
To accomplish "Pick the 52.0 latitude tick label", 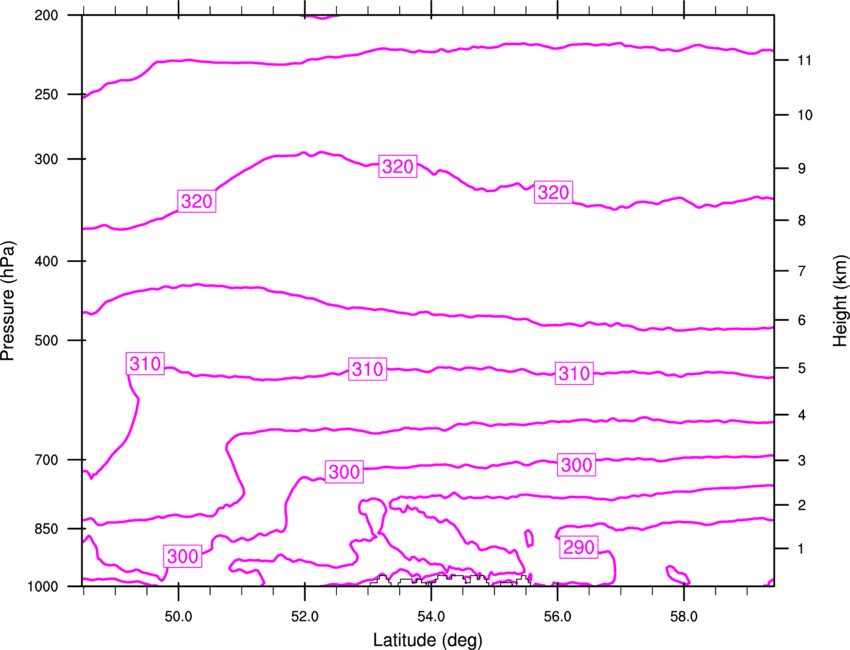I will [x=305, y=617].
